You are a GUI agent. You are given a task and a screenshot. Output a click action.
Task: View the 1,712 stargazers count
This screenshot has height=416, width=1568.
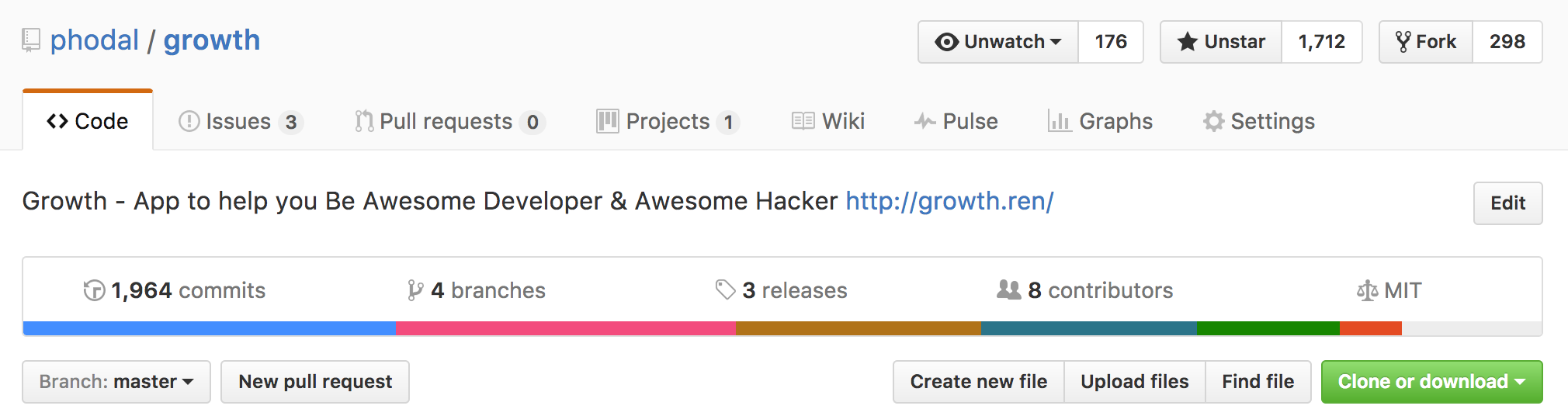coord(1322,42)
